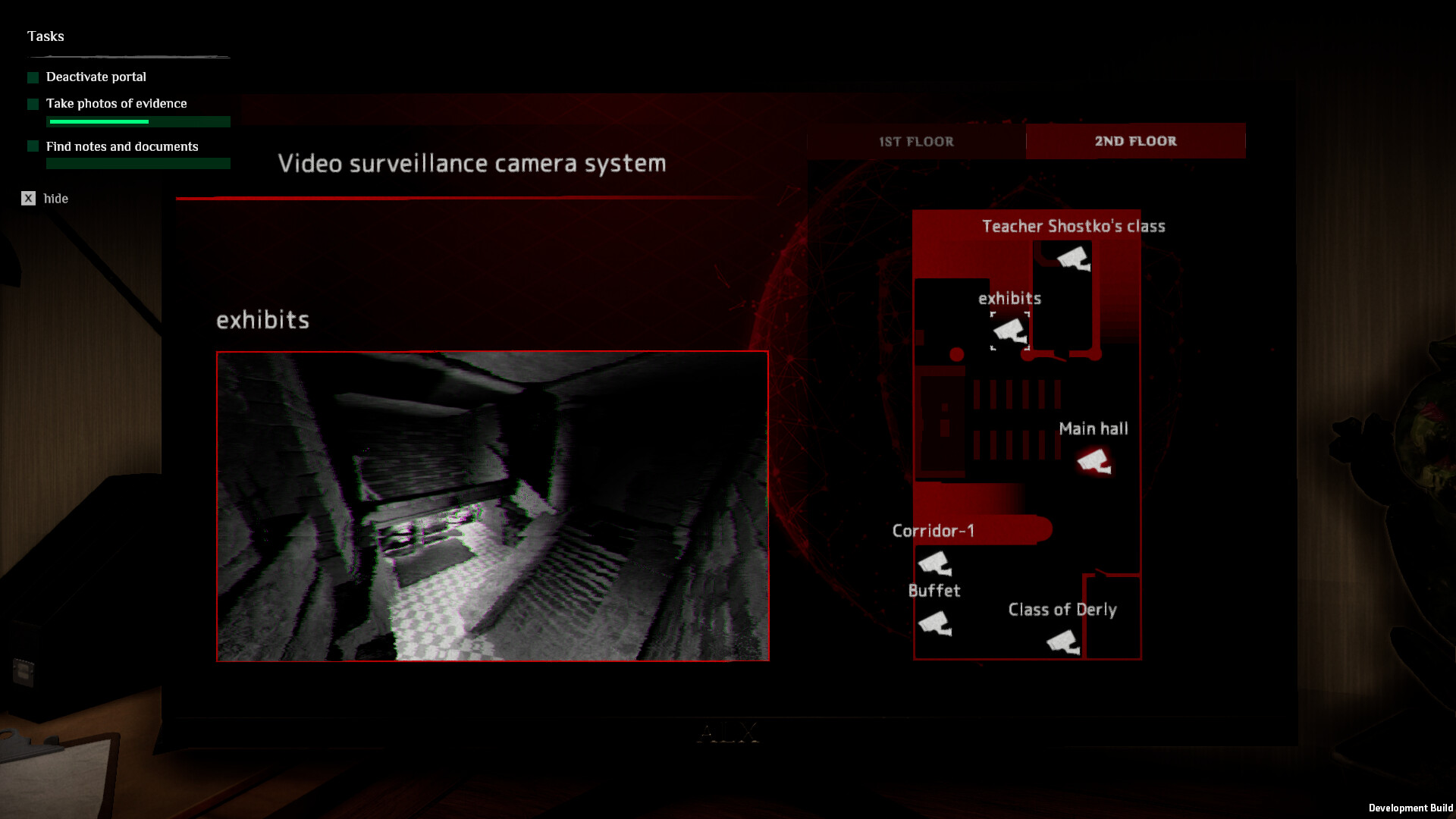Check the Find notes and documents checkbox
1456x819 pixels.
click(x=32, y=146)
